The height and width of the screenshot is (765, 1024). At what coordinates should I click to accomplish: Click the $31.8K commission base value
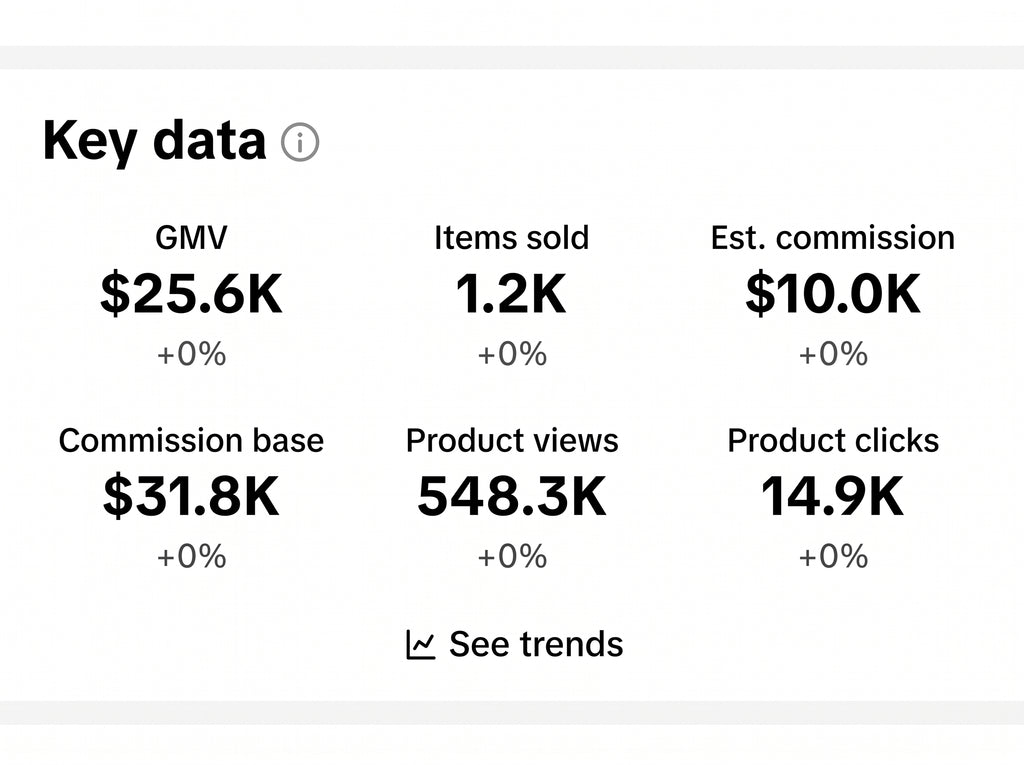coord(191,496)
